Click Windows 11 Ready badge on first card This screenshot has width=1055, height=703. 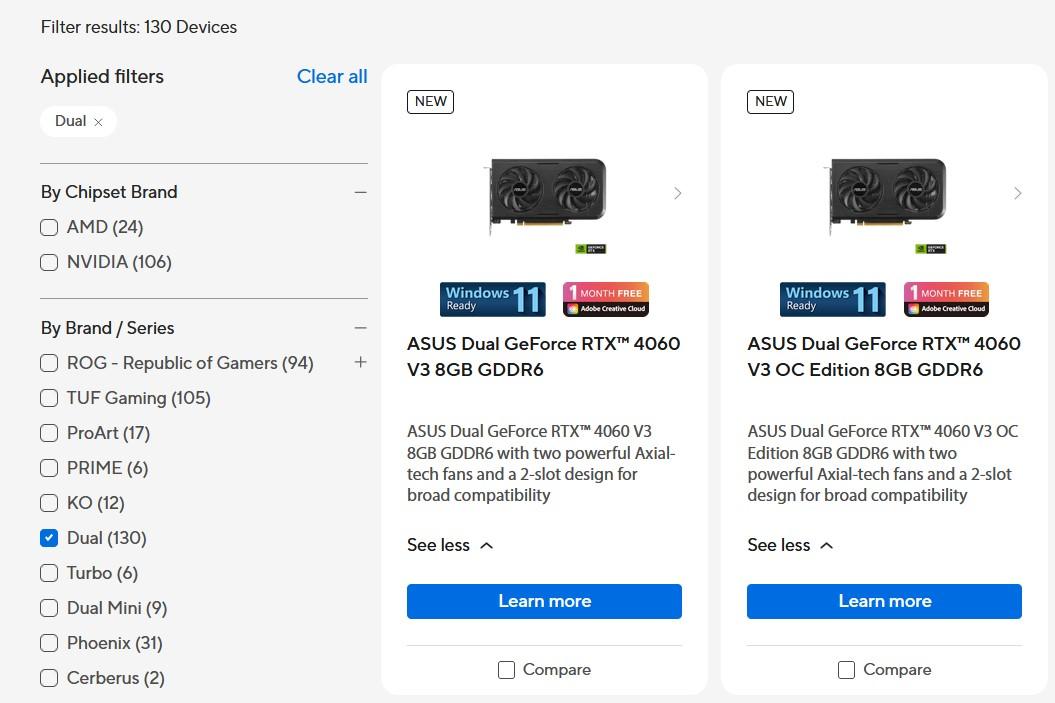click(x=492, y=299)
